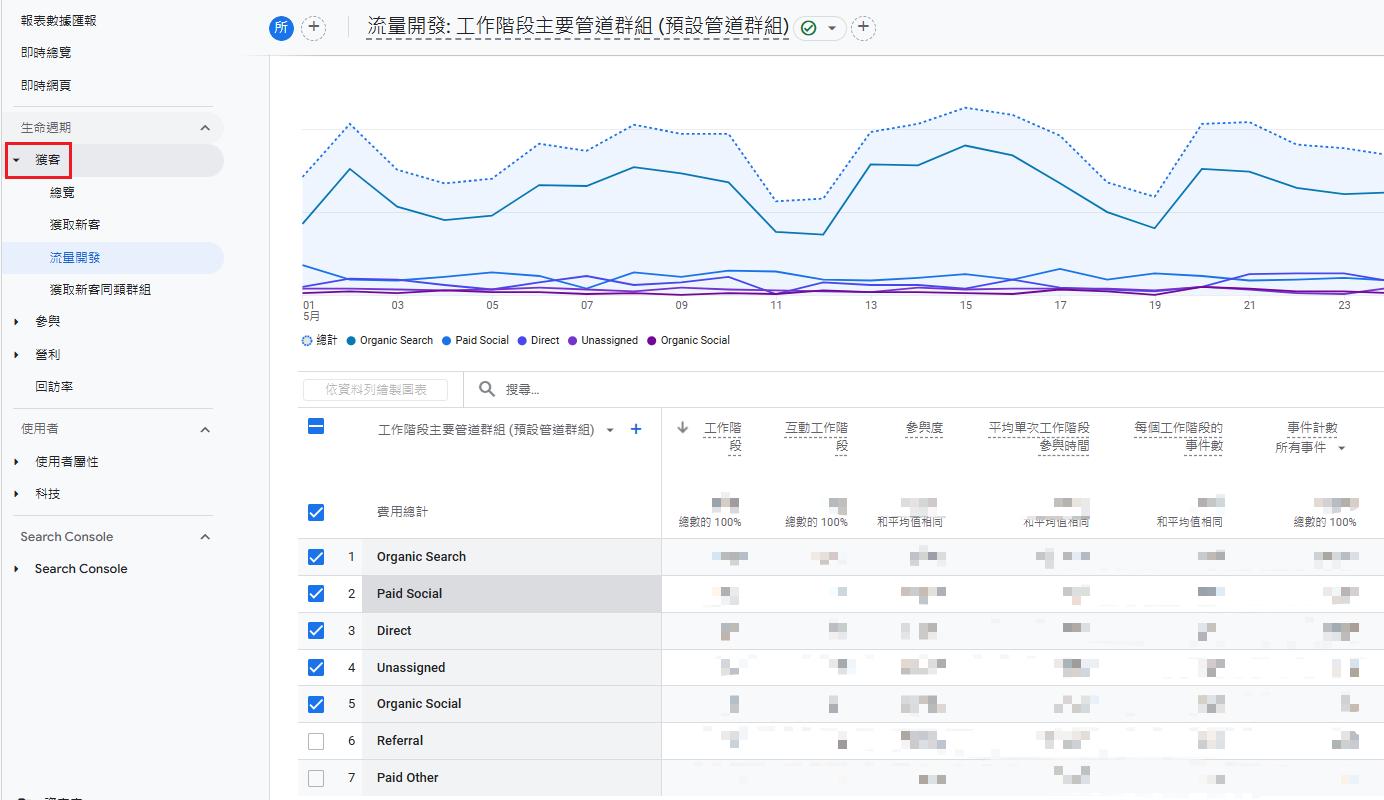Image resolution: width=1384 pixels, height=800 pixels.
Task: Collapse the '獲客' tree arrow
Action: click(16, 160)
